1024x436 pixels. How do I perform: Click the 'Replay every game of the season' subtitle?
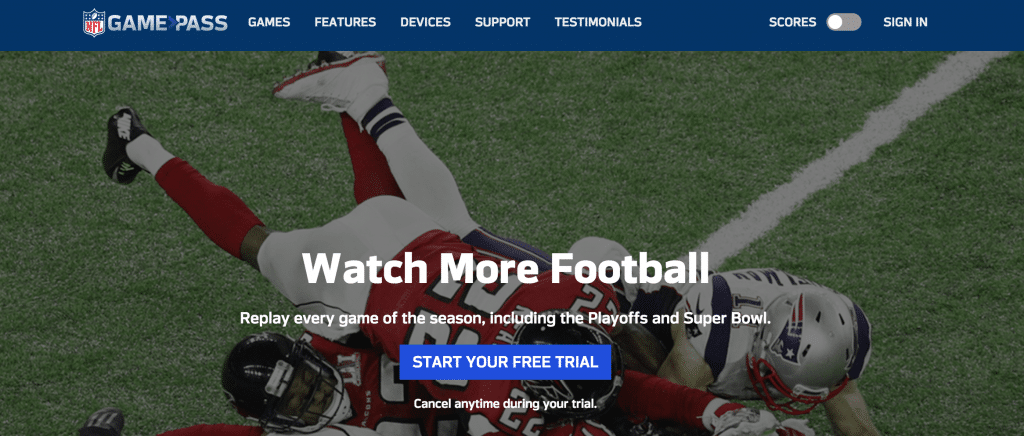[x=505, y=319]
